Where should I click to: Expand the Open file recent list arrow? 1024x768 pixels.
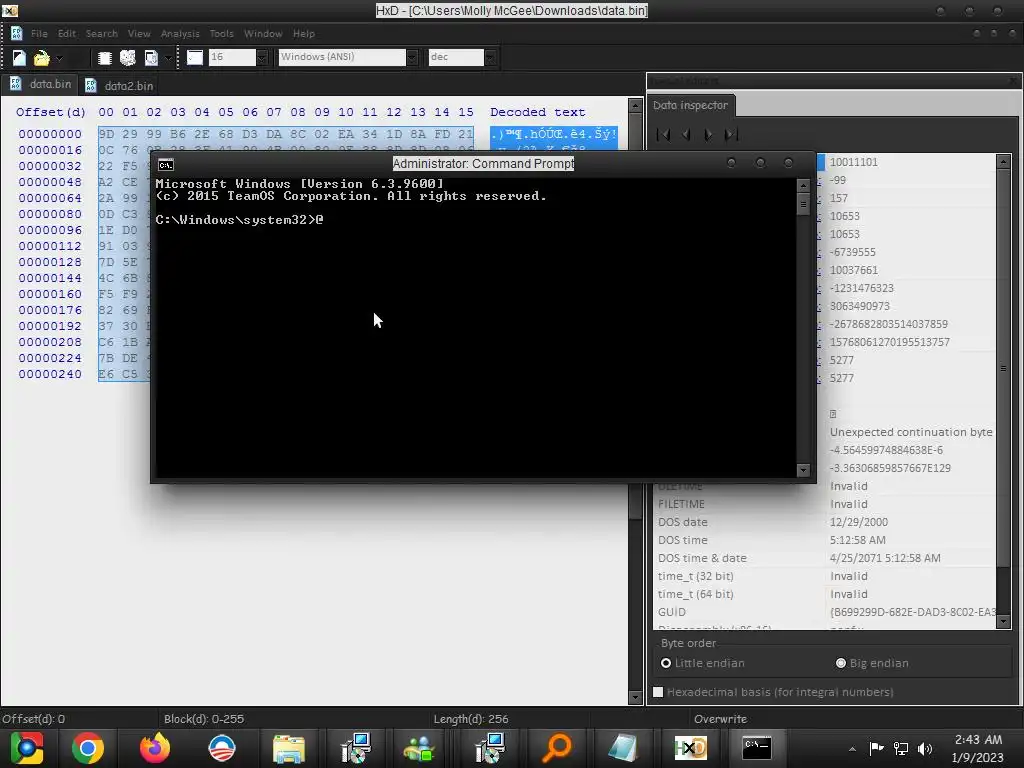[x=59, y=58]
